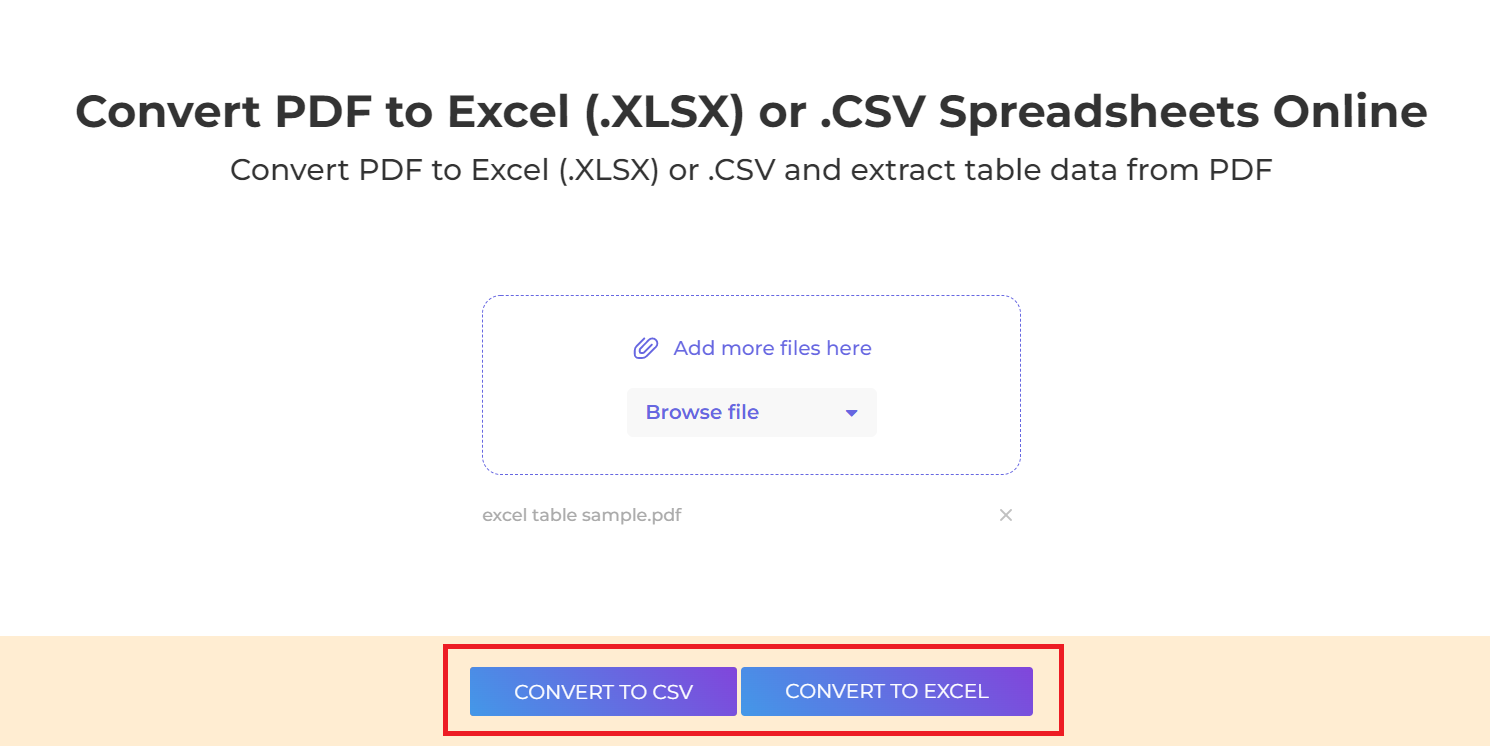1490x746 pixels.
Task: Click the excel table sample.pdf filename
Action: point(581,515)
